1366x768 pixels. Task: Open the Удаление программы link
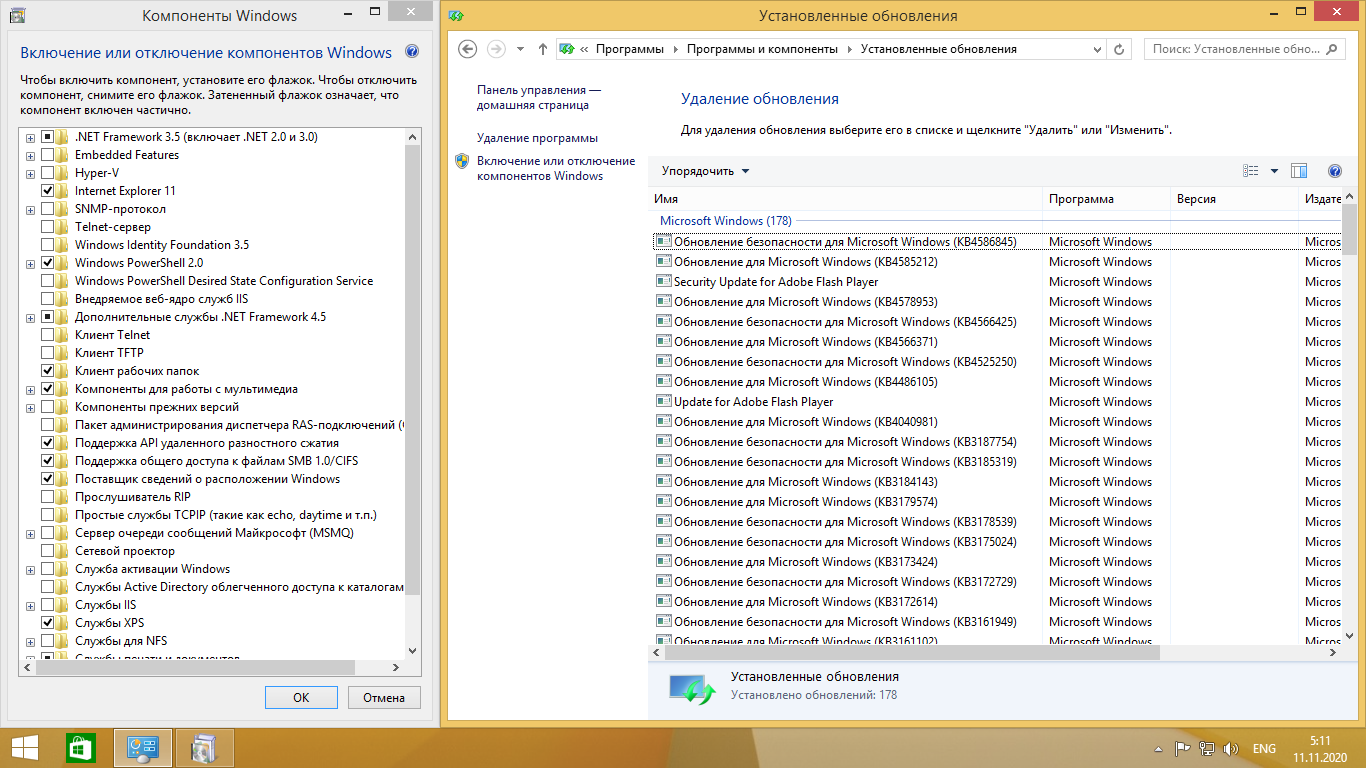click(537, 138)
